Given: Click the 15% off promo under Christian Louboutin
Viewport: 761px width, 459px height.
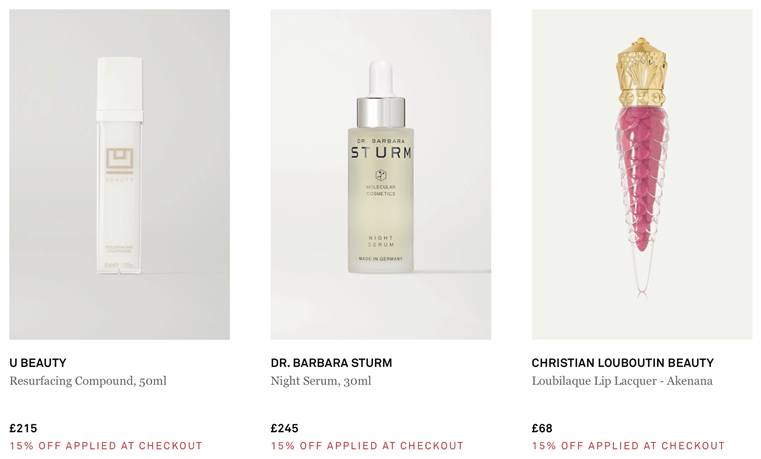Looking at the screenshot, I should tap(629, 445).
